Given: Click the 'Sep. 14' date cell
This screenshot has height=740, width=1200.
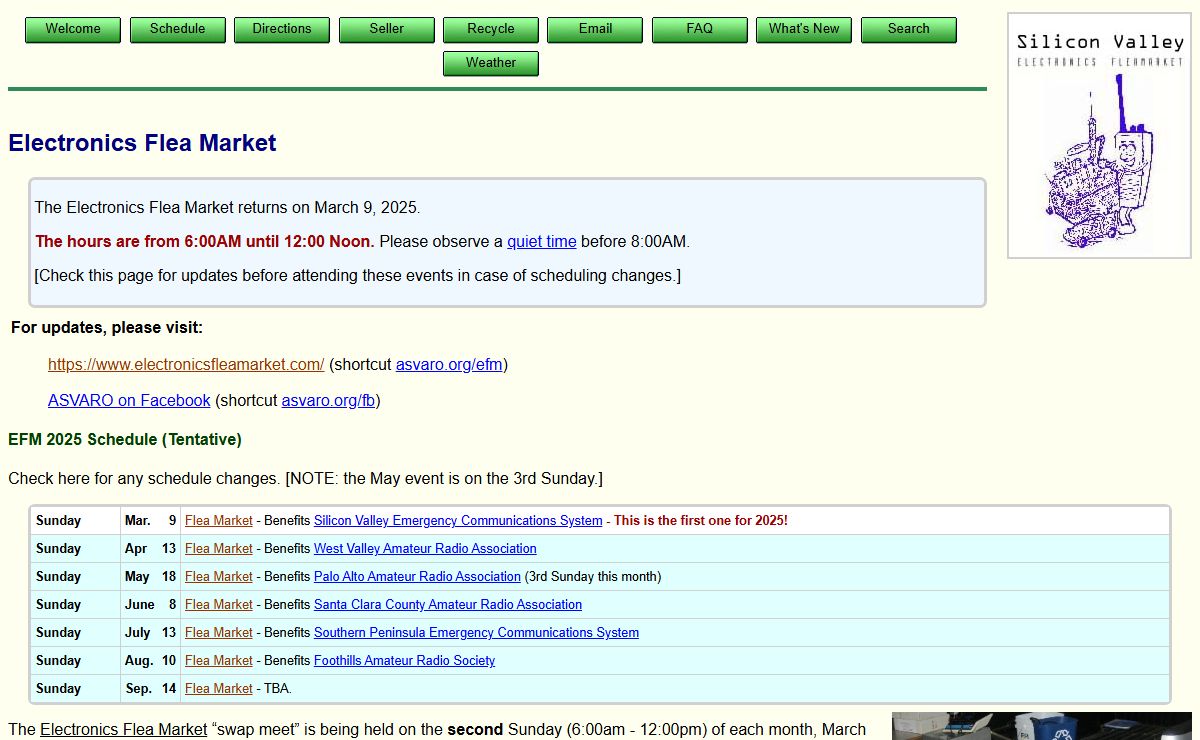Looking at the screenshot, I should pos(150,689).
